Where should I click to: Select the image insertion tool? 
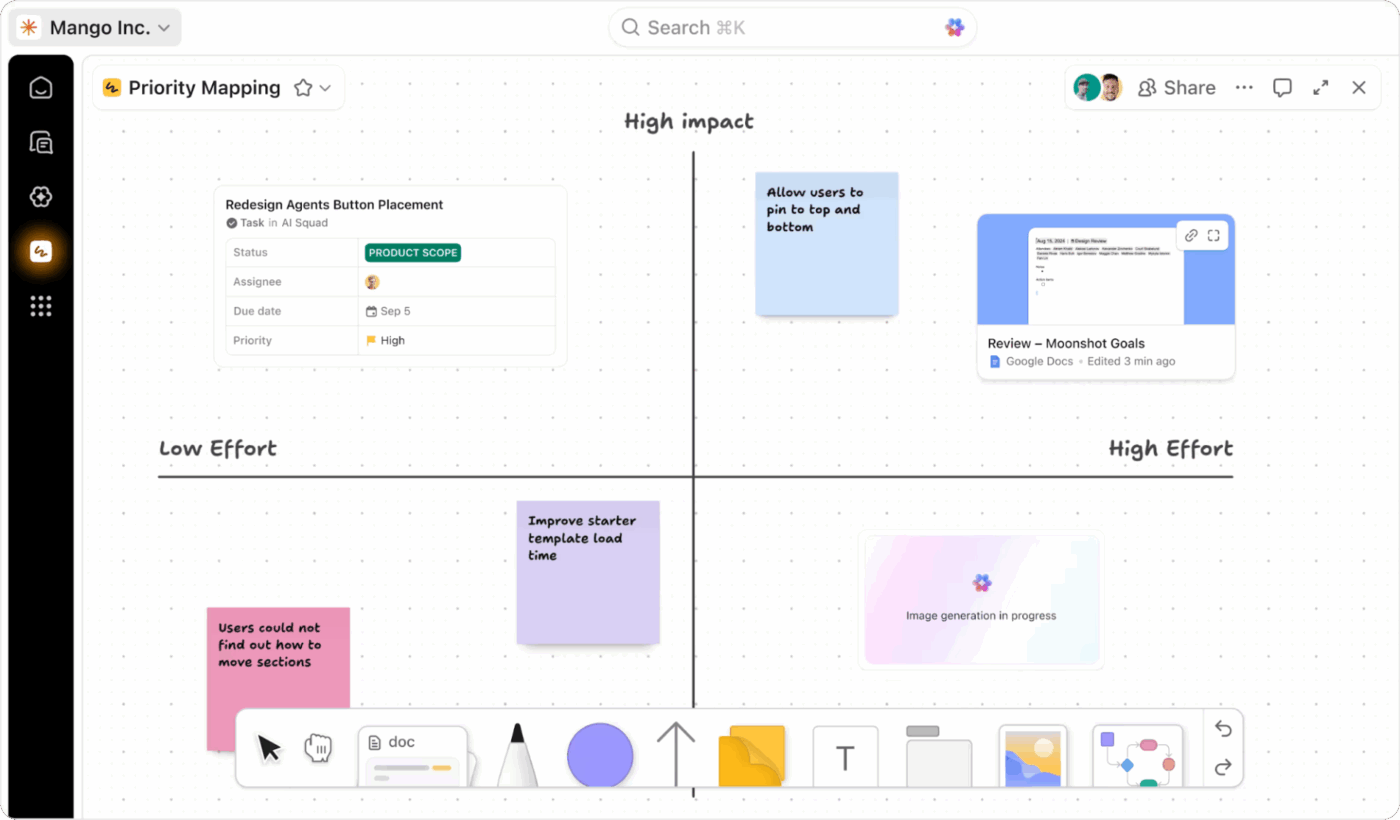[x=1033, y=757]
